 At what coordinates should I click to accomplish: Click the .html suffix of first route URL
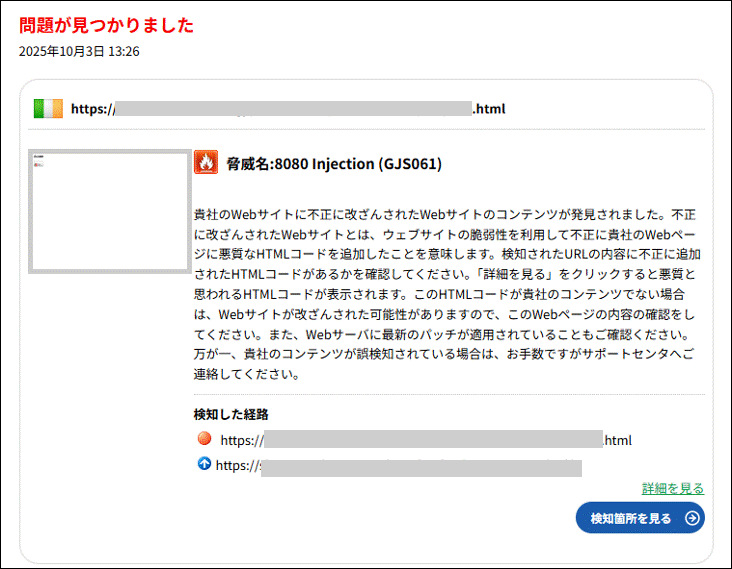point(618,440)
